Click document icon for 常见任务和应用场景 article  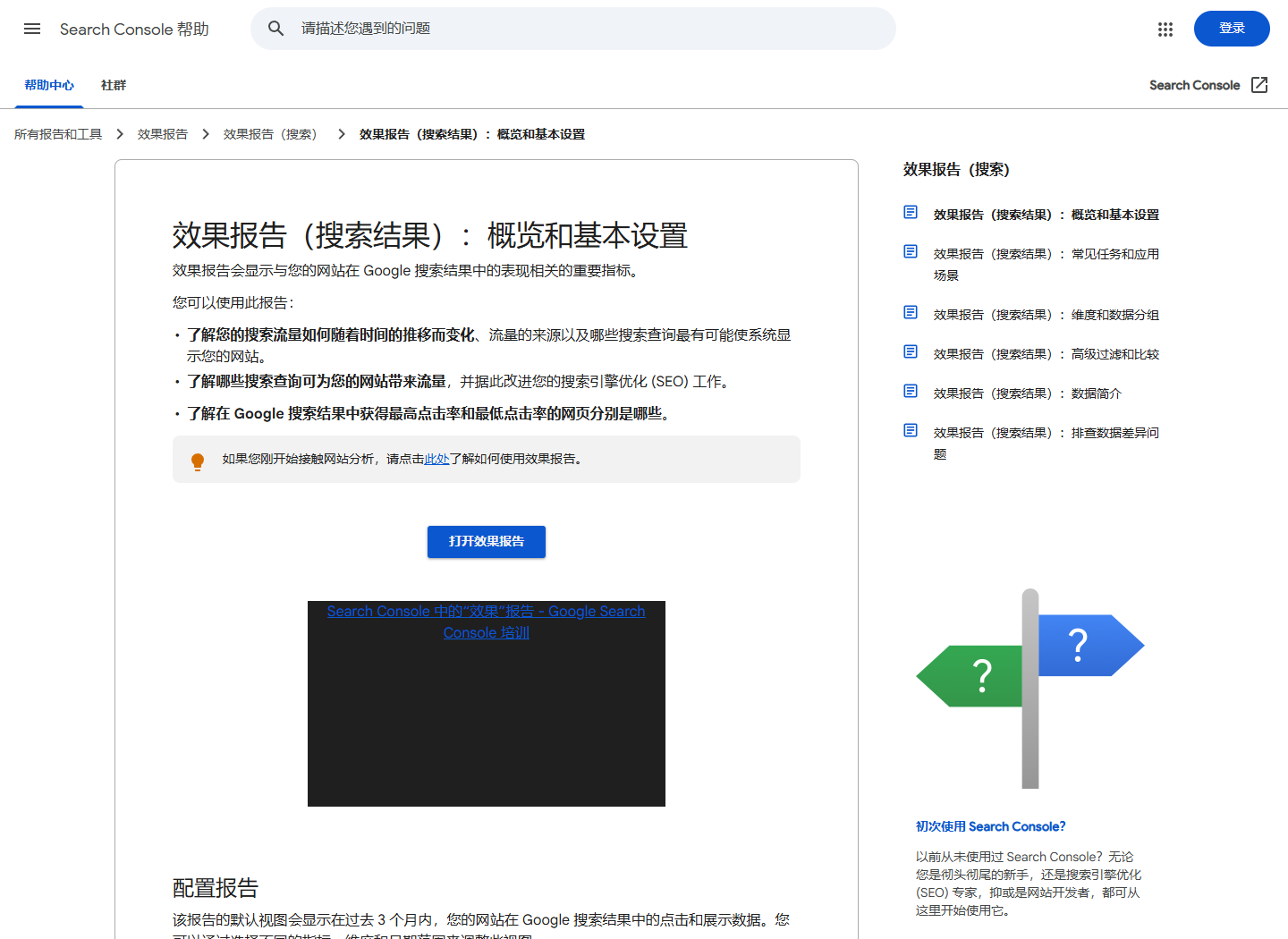[911, 251]
